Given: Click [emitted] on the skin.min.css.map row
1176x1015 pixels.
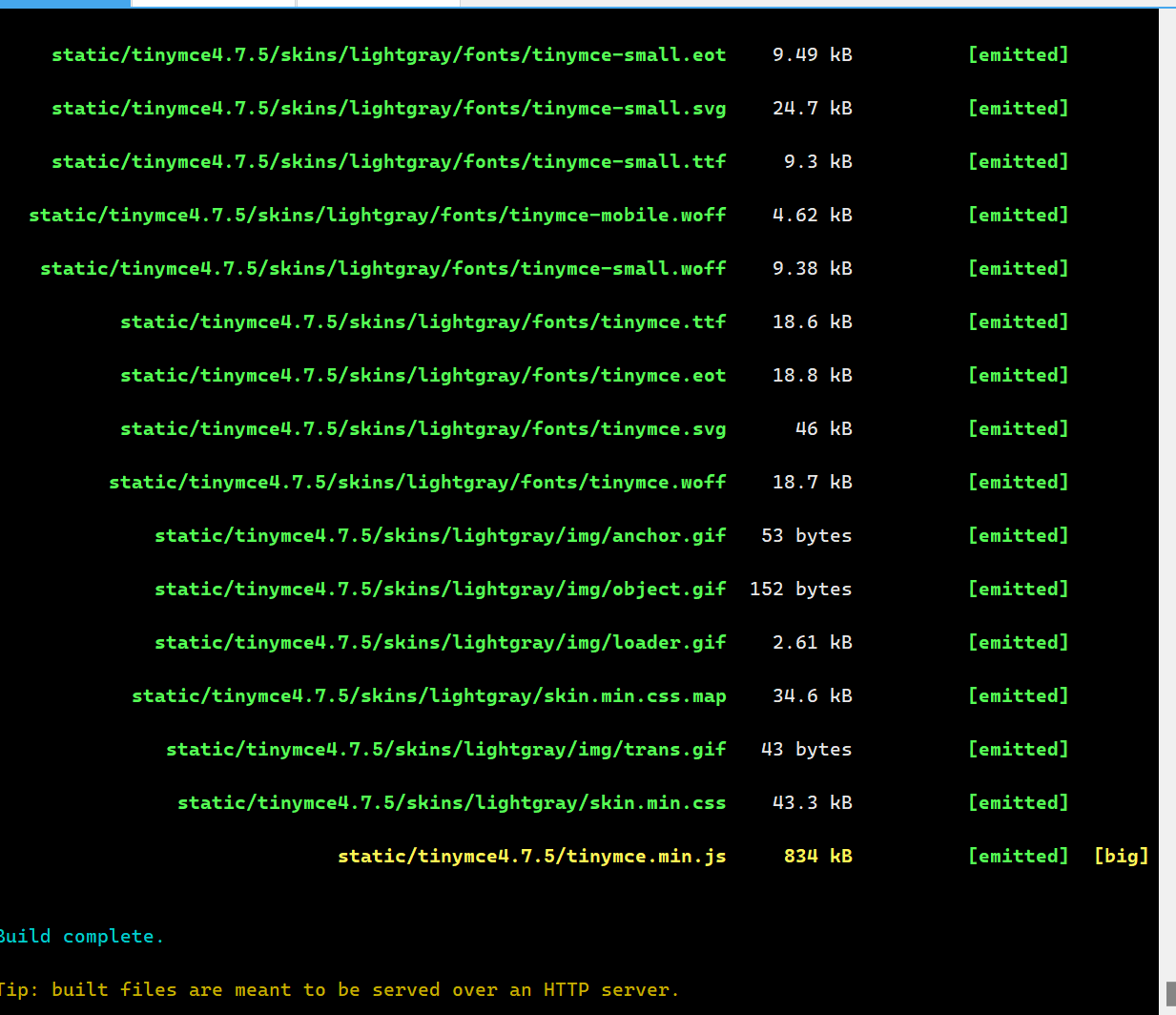Looking at the screenshot, I should pos(1019,696).
